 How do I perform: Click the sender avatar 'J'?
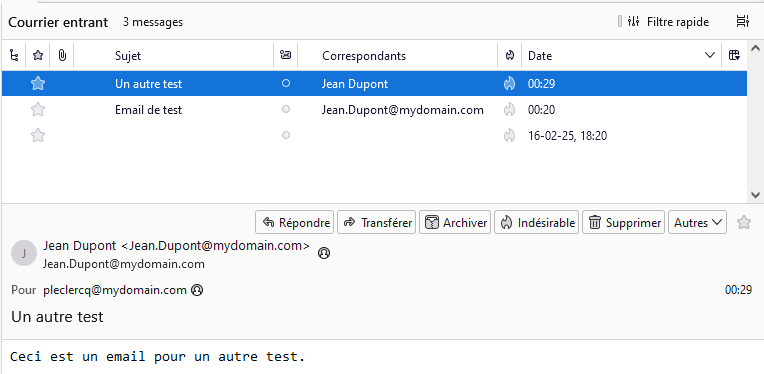tap(24, 253)
